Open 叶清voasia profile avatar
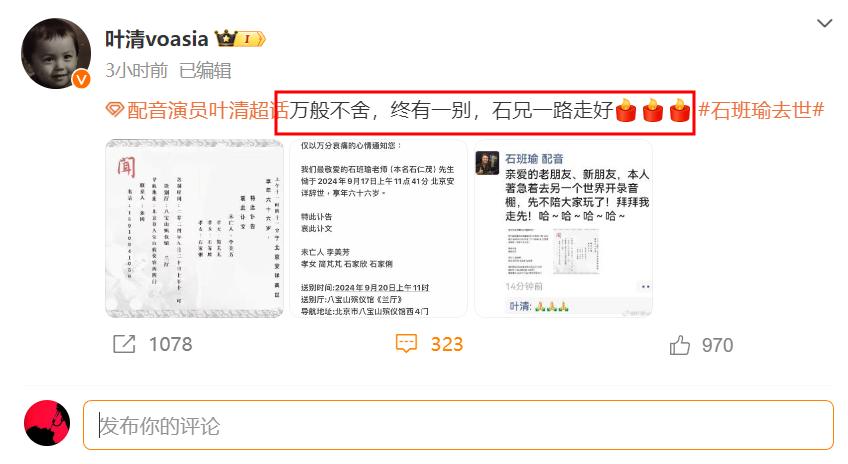848x464 pixels. click(x=56, y=53)
